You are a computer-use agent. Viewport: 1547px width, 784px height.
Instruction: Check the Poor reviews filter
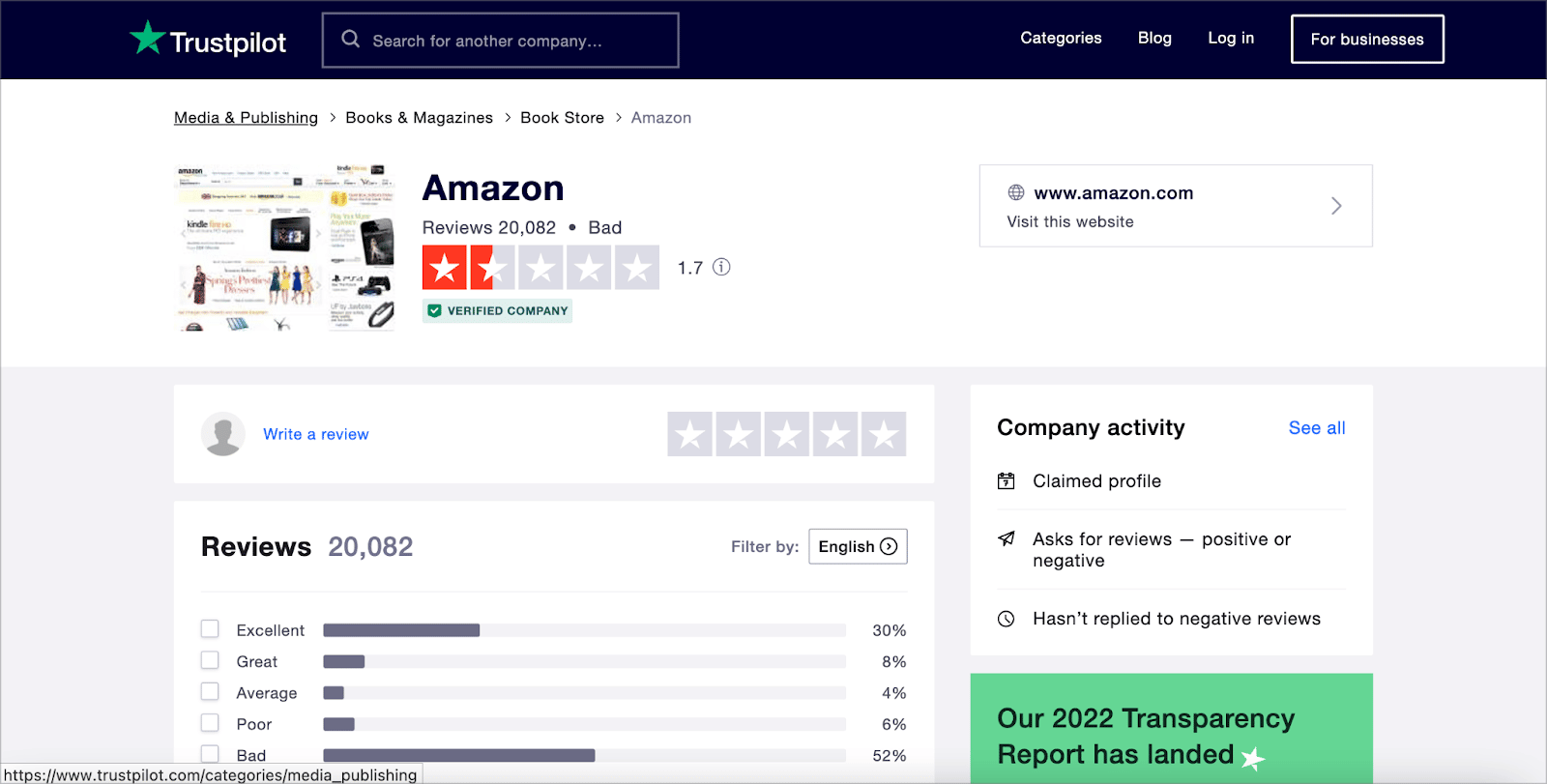(x=210, y=723)
